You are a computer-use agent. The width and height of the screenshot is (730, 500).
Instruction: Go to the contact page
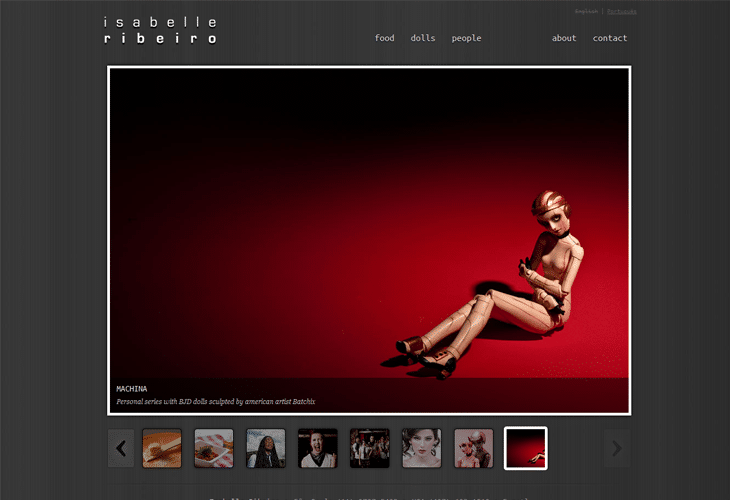[x=610, y=38]
